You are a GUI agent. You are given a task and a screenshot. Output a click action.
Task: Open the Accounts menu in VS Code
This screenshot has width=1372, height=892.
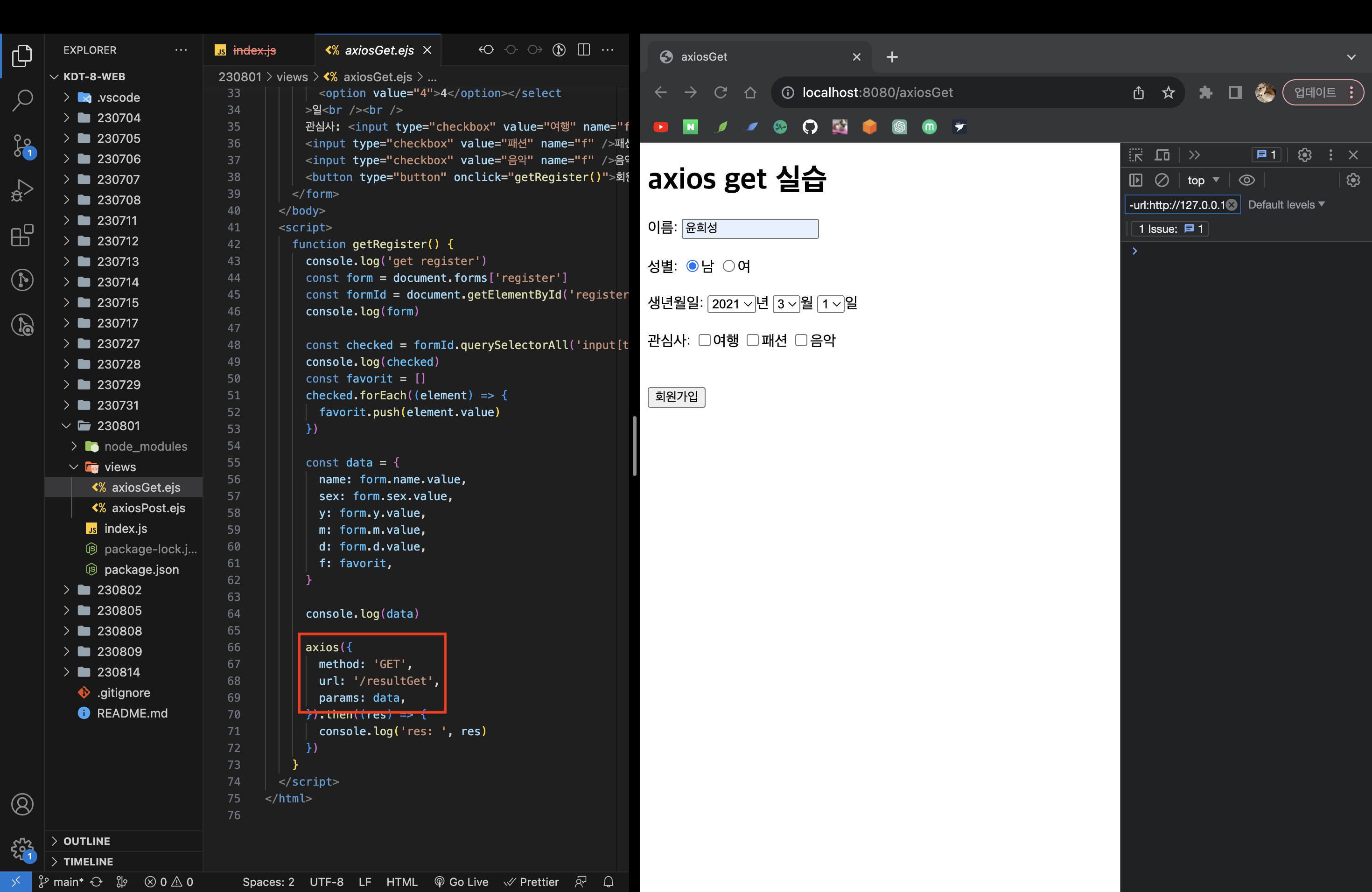tap(22, 804)
